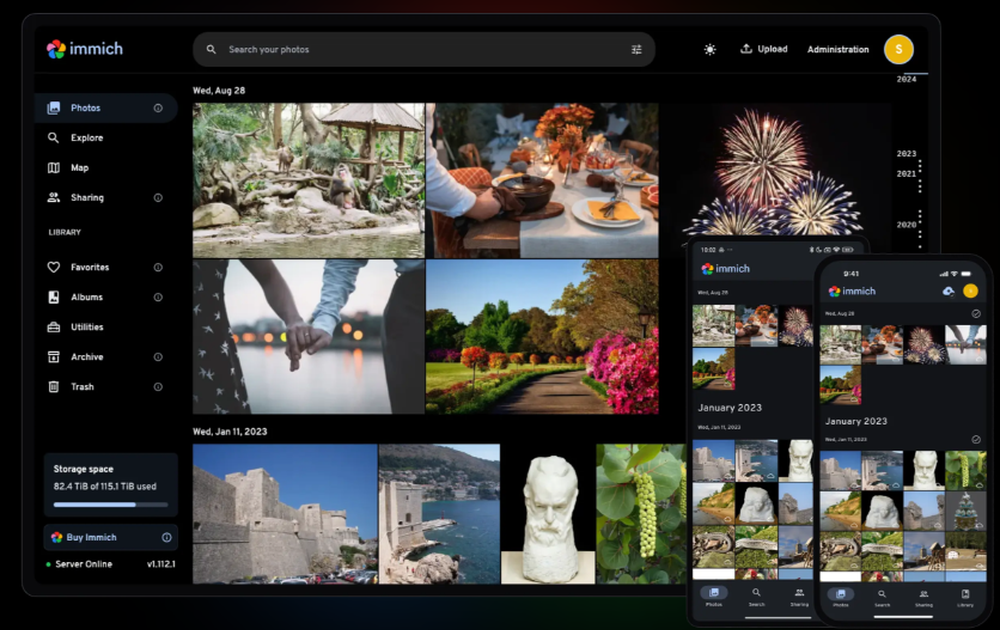Screen dimensions: 1000x630
Task: Open the dinner table photo
Action: pyautogui.click(x=542, y=180)
